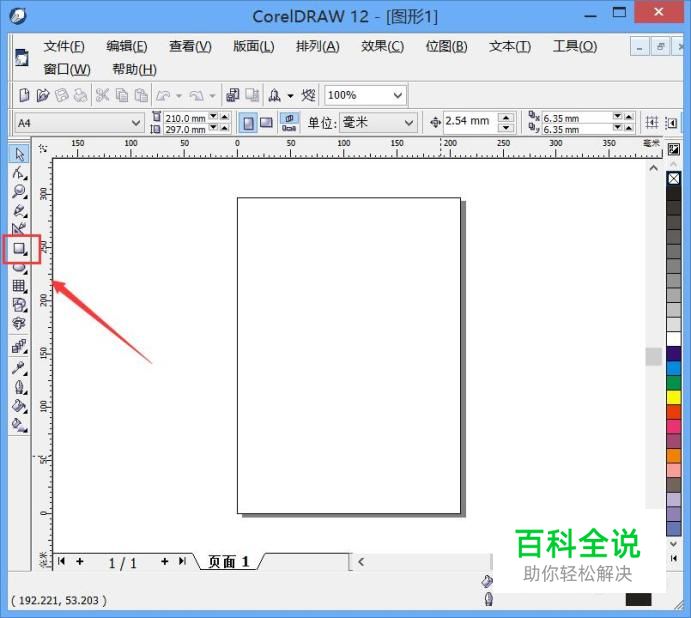Image resolution: width=691 pixels, height=618 pixels.
Task: Click the Import icon
Action: click(232, 95)
